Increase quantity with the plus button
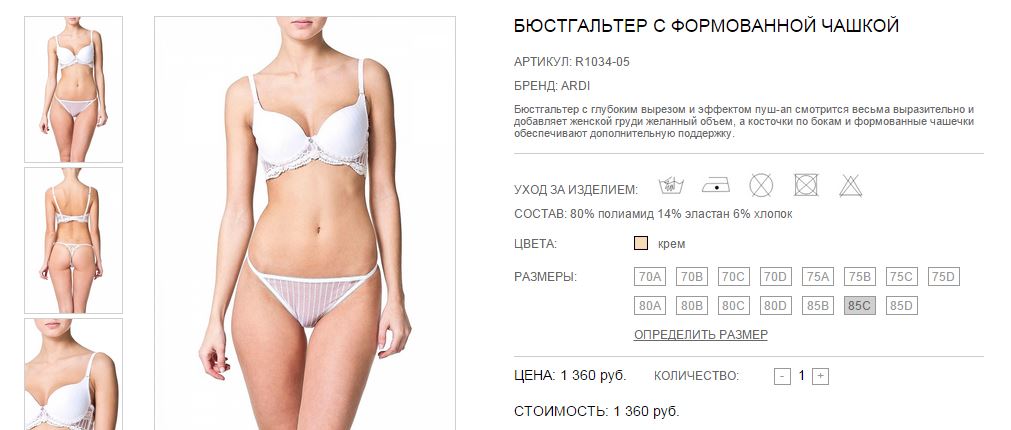This screenshot has height=430, width=1011. click(820, 376)
